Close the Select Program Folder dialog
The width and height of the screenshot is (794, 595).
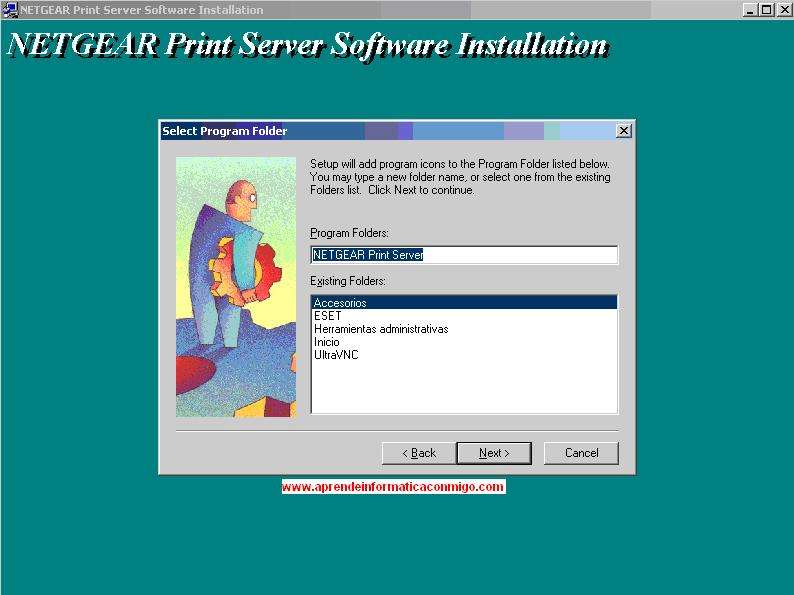(624, 131)
